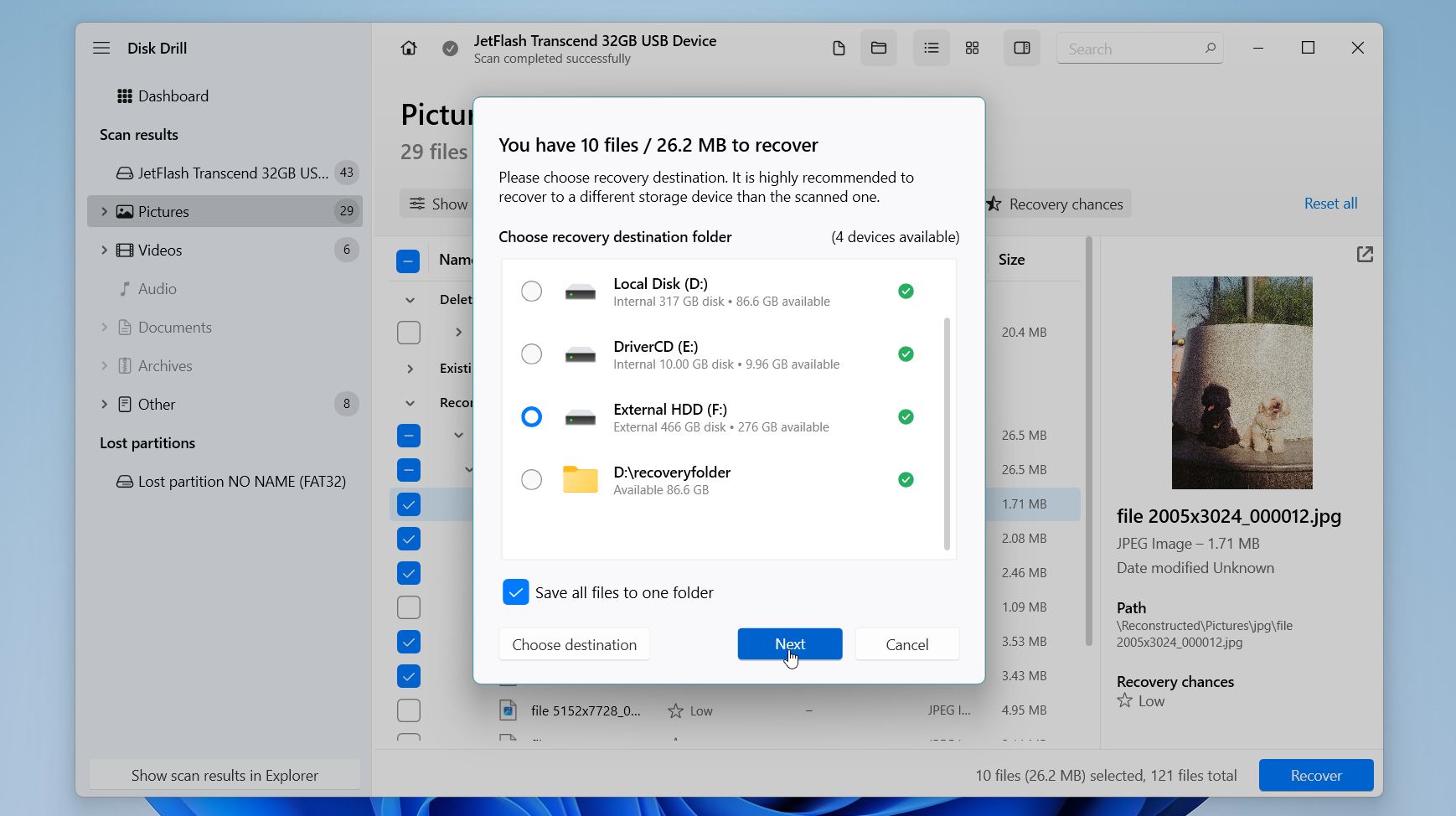Click Show scan results in Explorer

tap(225, 776)
